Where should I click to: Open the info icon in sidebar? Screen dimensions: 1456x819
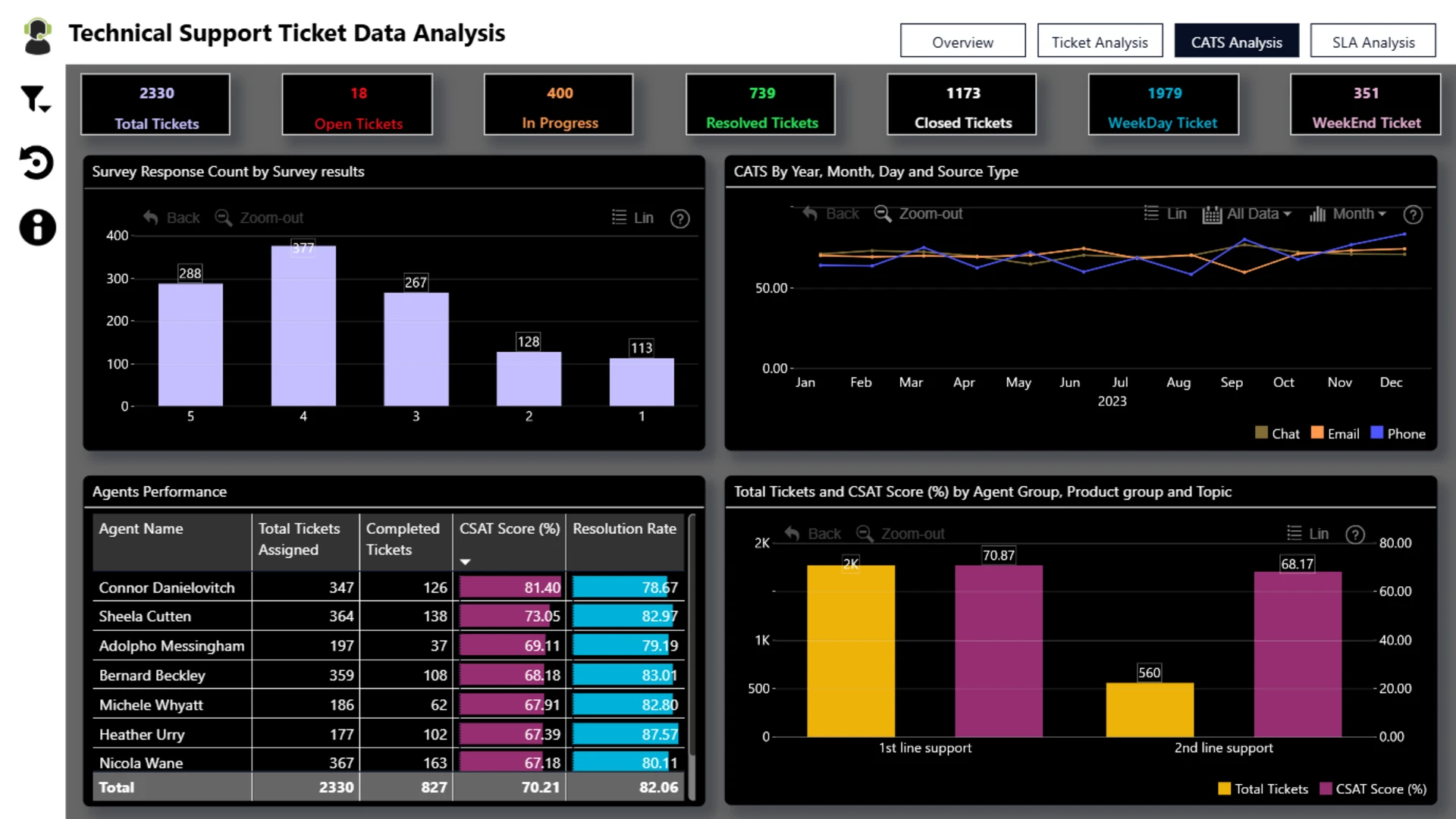click(x=37, y=227)
